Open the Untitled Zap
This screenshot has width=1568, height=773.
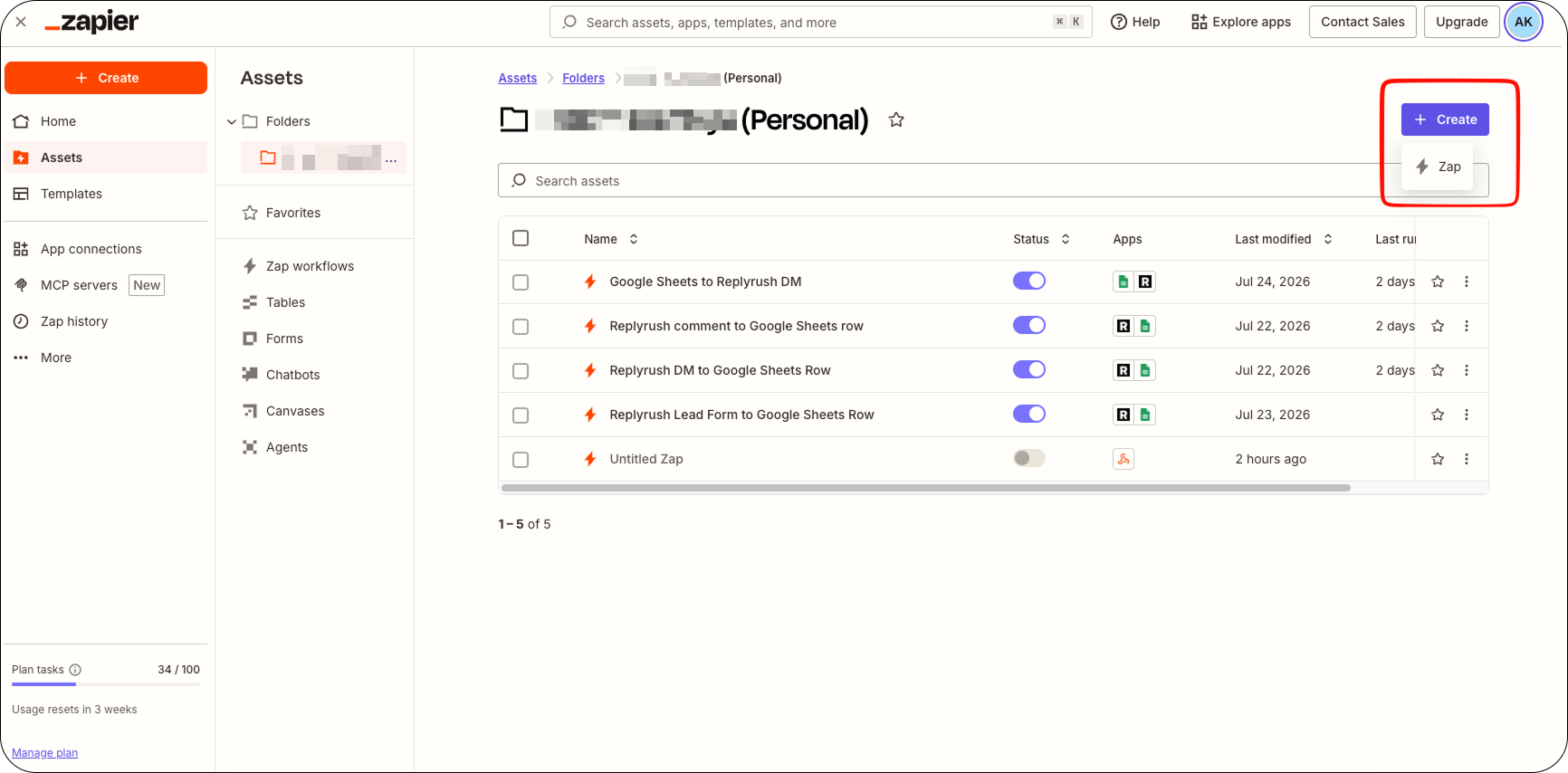pos(646,459)
